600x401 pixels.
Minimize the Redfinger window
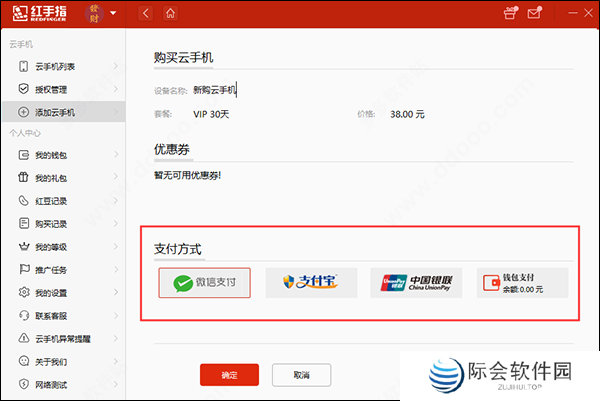(x=573, y=13)
